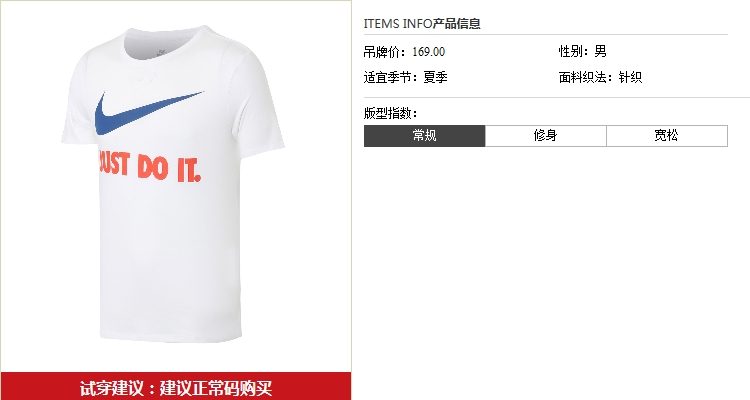The width and height of the screenshot is (750, 400).
Task: Select the 常规 regular fit segment
Action: point(424,136)
